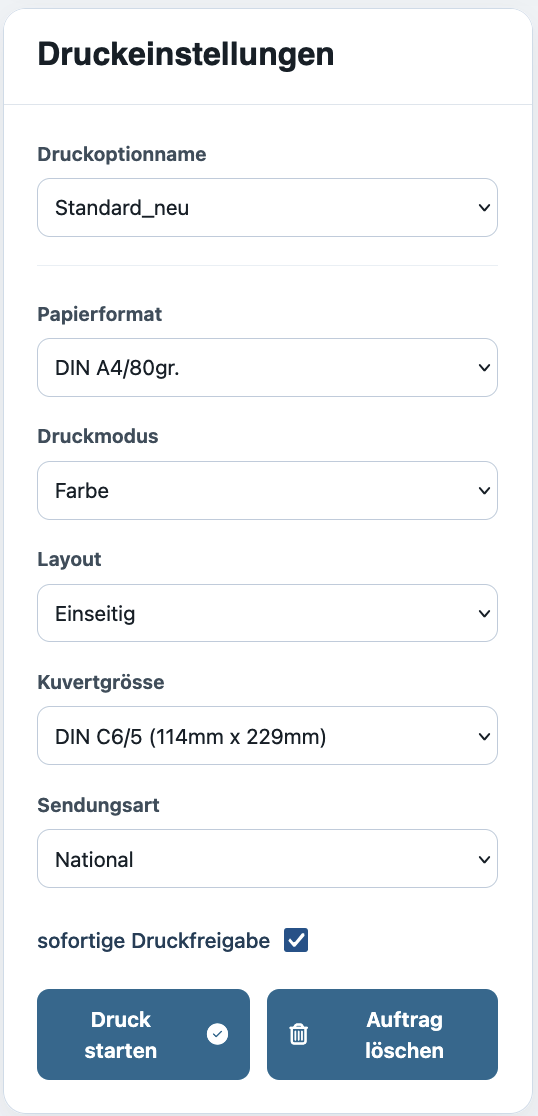Screen dimensions: 538x1116
Task: Click the chevron arrow beside DIN C6/5
Action: point(484,736)
